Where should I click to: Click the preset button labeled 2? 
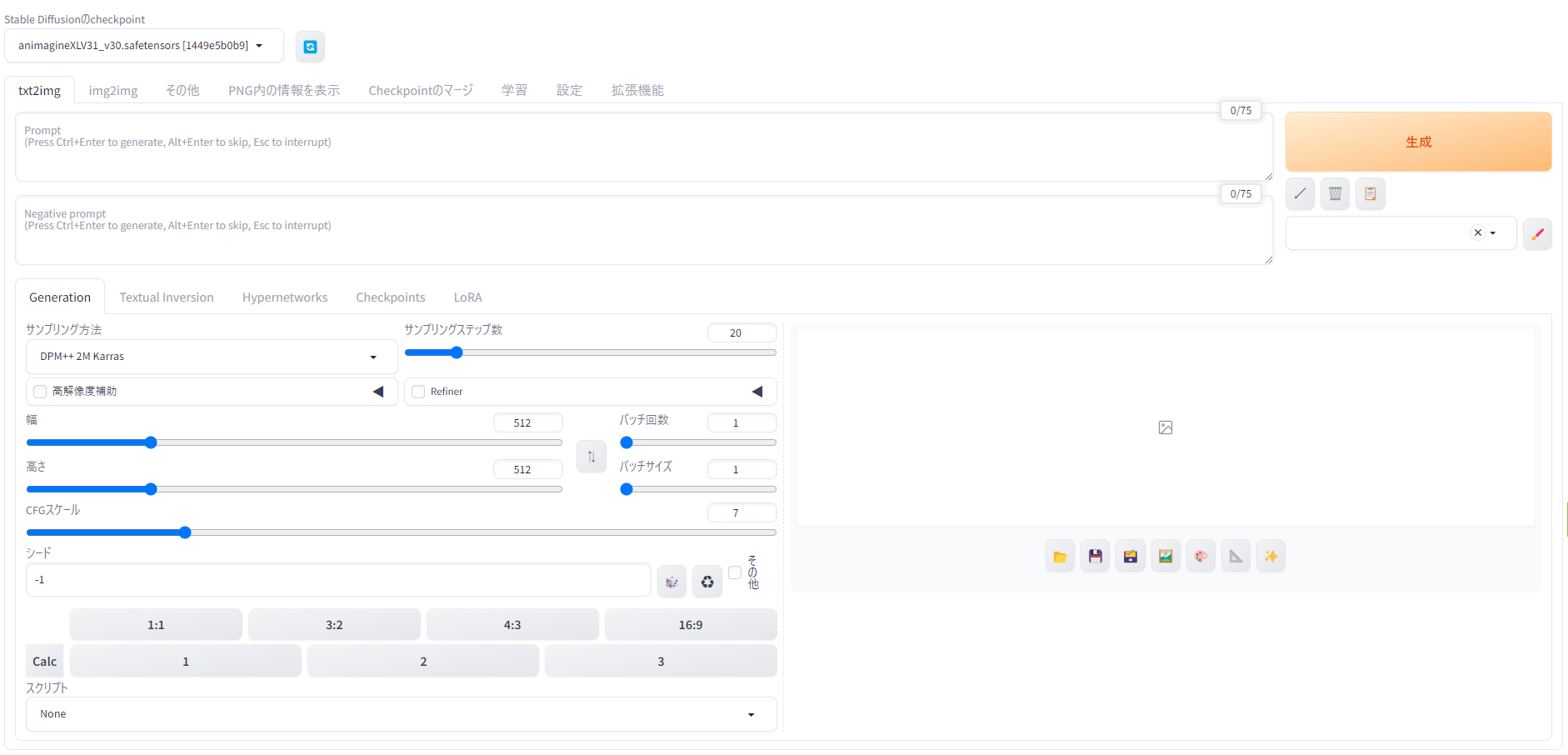pyautogui.click(x=423, y=662)
